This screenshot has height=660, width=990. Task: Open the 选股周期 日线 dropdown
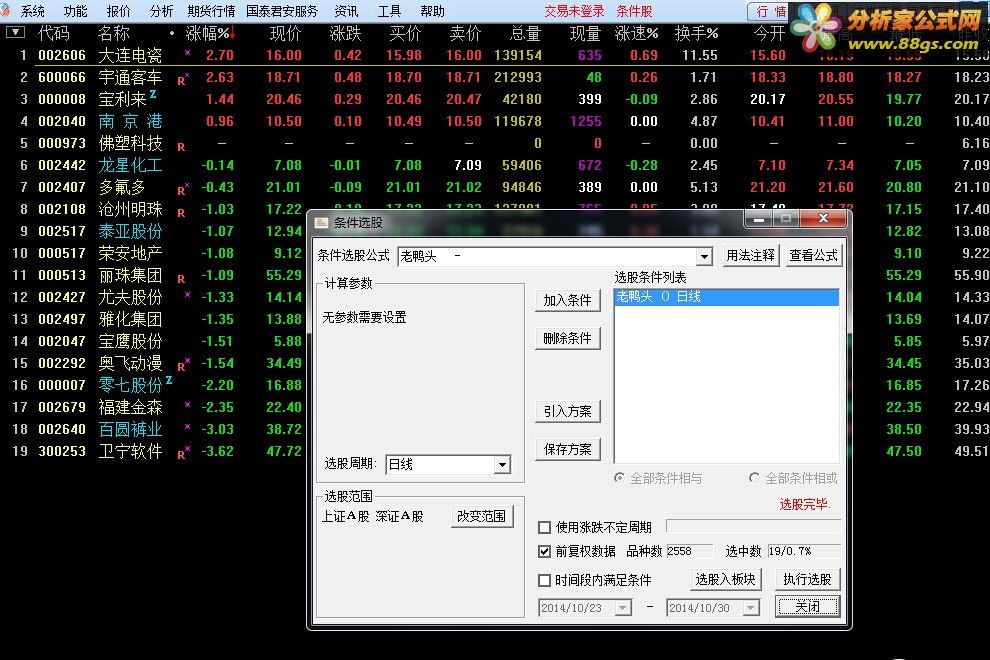tap(502, 465)
